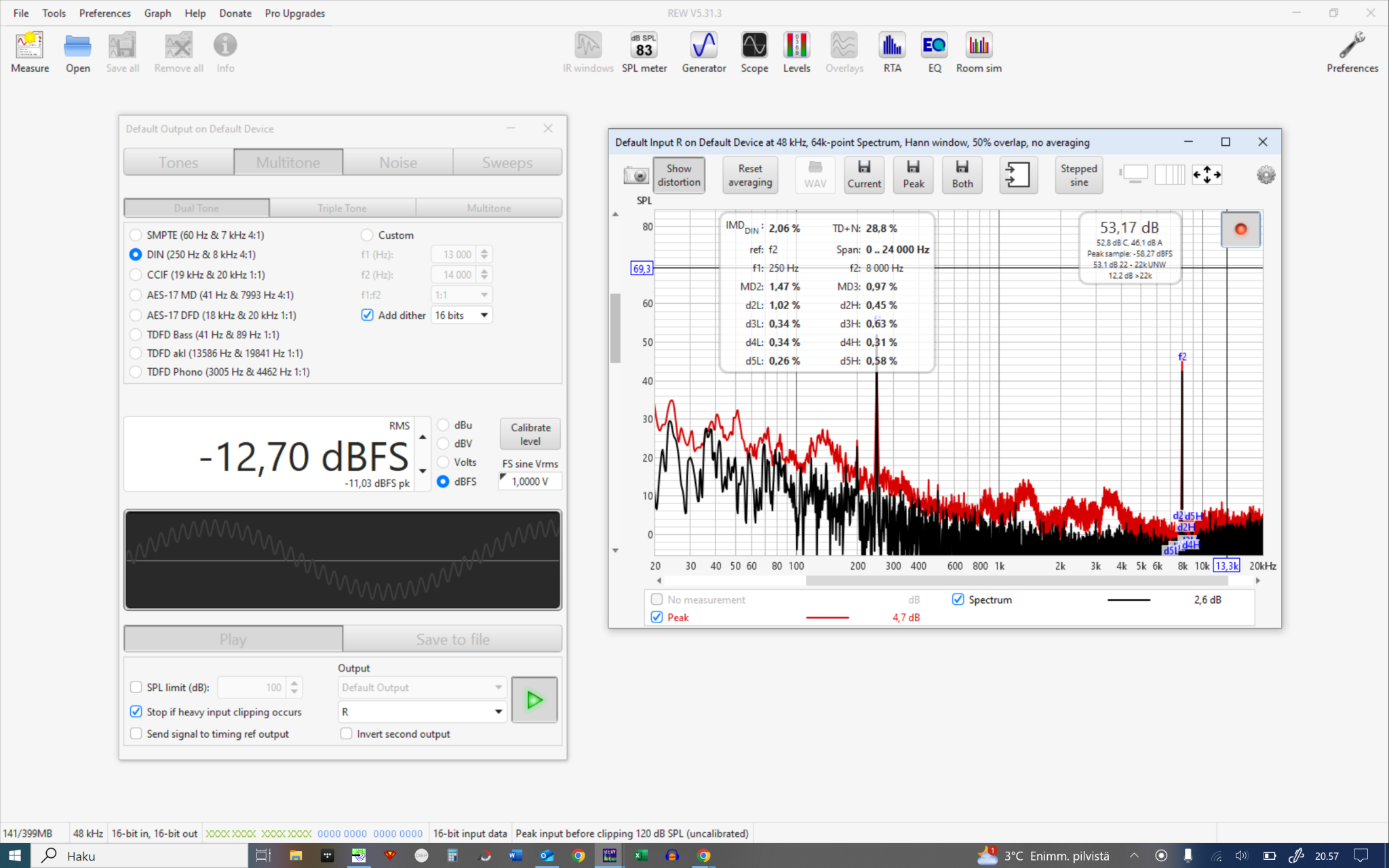Select AES-17 MD radio option
Viewport: 1389px width, 868px height.
click(x=136, y=295)
